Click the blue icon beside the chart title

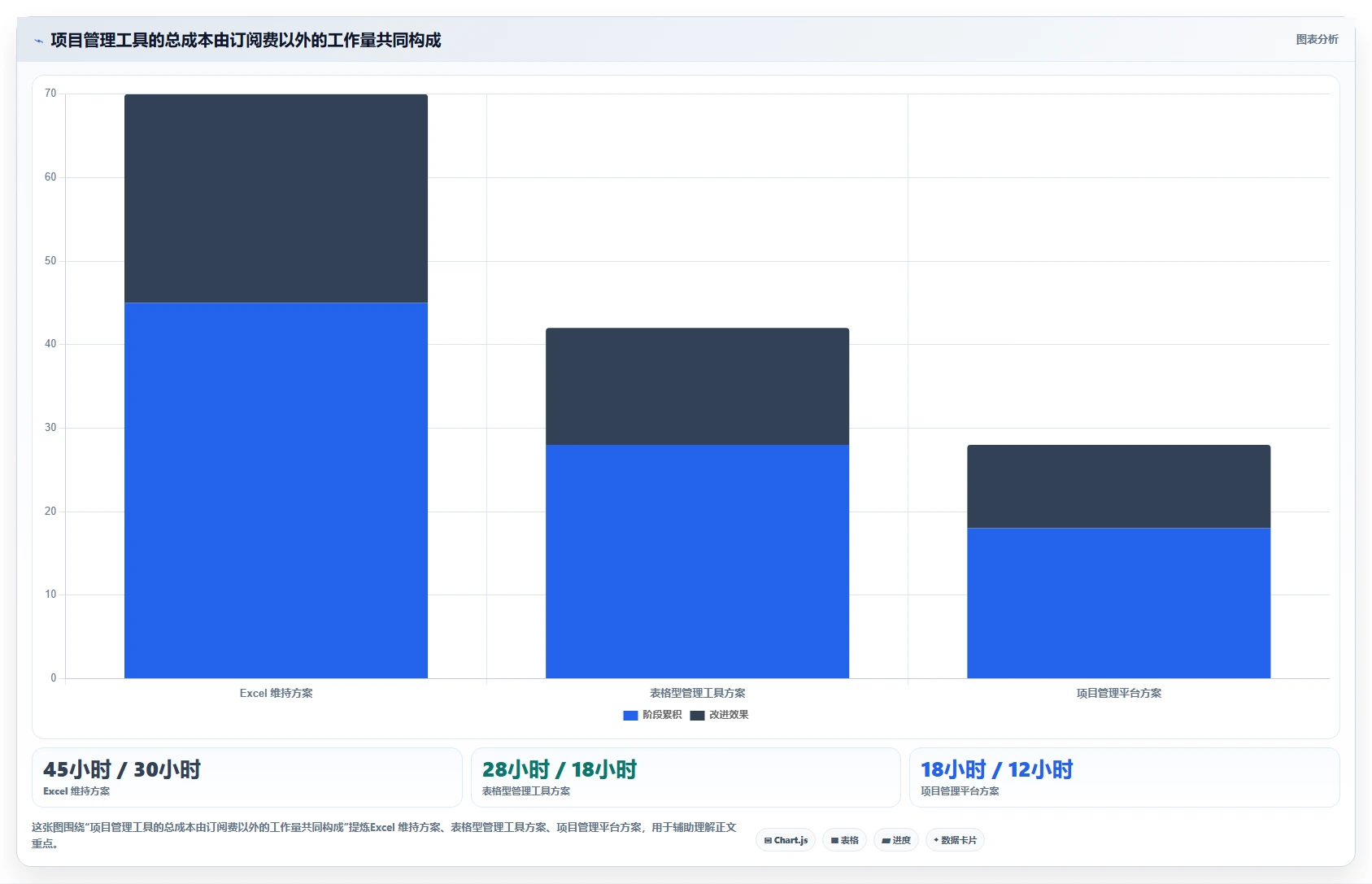38,41
